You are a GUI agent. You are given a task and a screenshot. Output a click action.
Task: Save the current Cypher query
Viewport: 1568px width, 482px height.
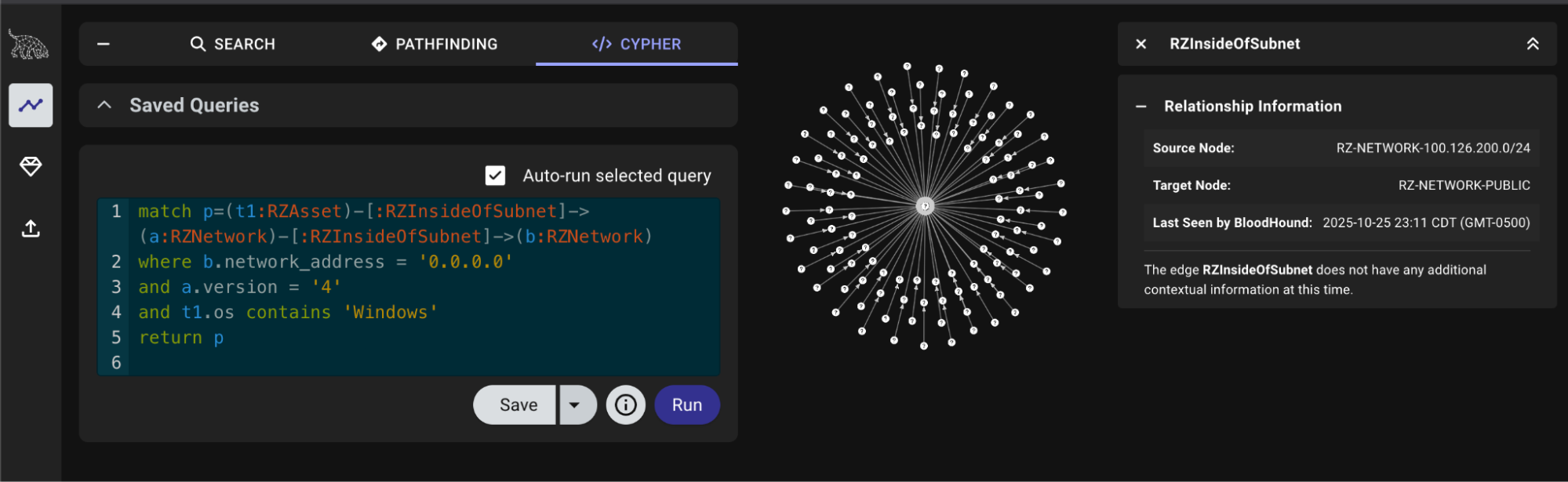point(518,405)
